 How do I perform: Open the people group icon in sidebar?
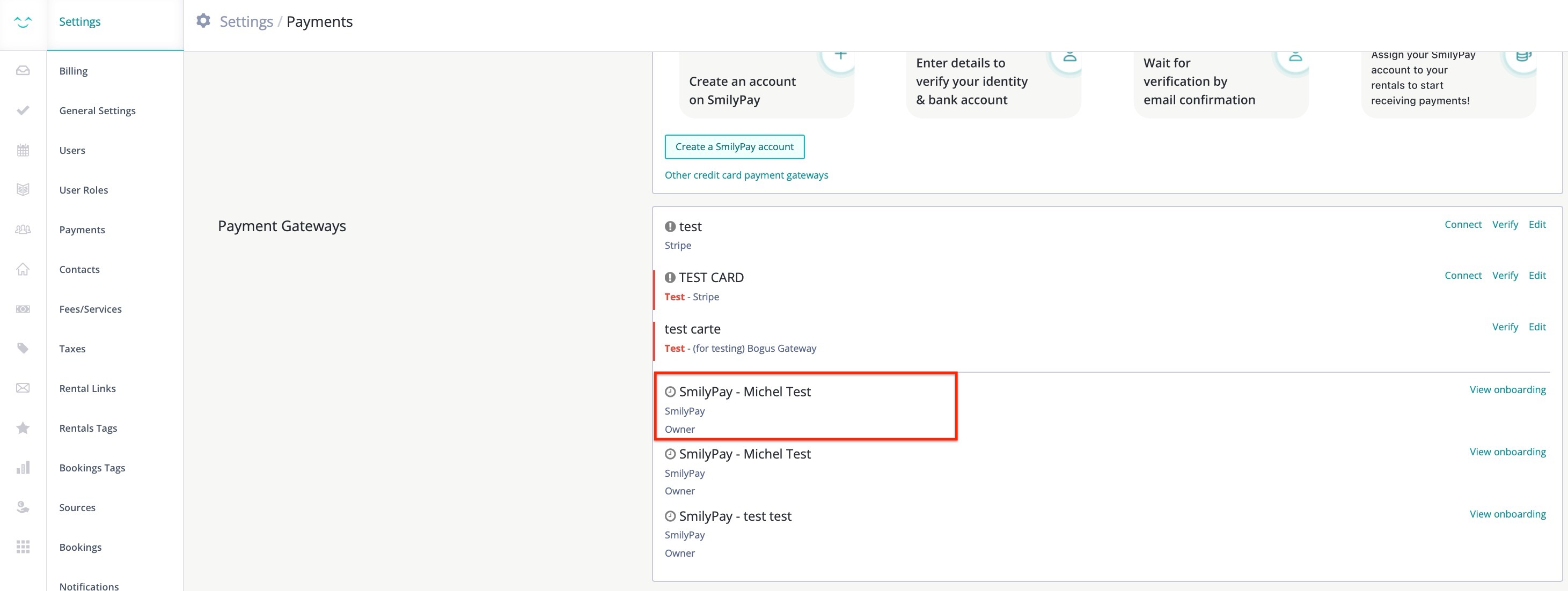click(23, 229)
